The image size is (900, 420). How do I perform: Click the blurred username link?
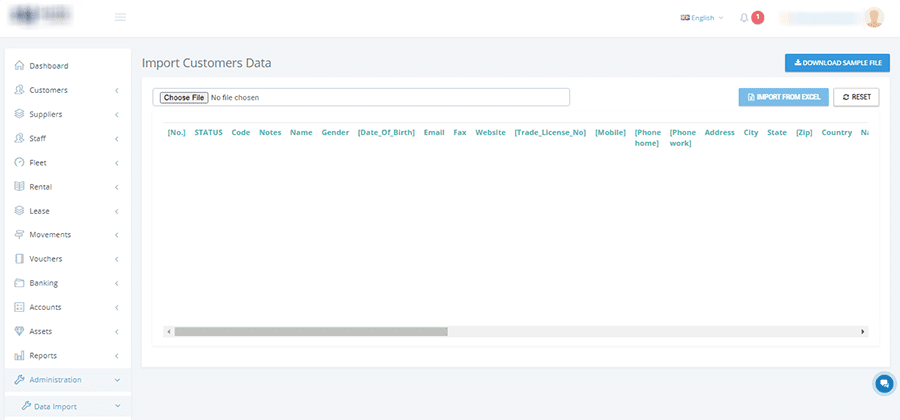(x=821, y=18)
